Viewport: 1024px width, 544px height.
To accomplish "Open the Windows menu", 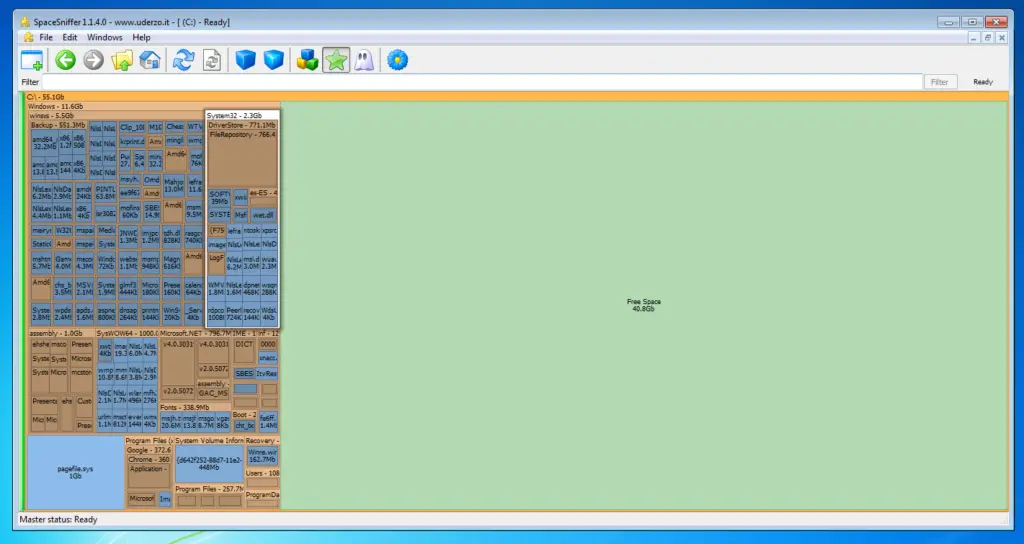I will 104,37.
